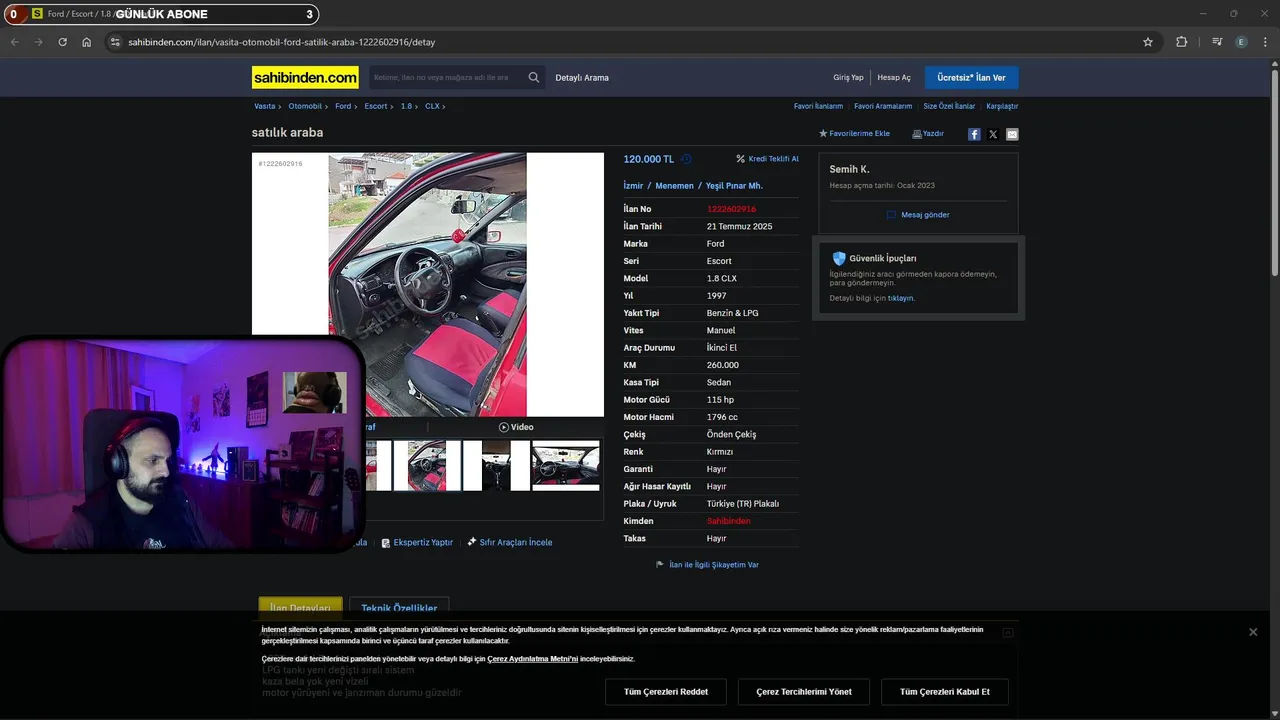
Task: Share listing by email icon
Action: 1012,134
